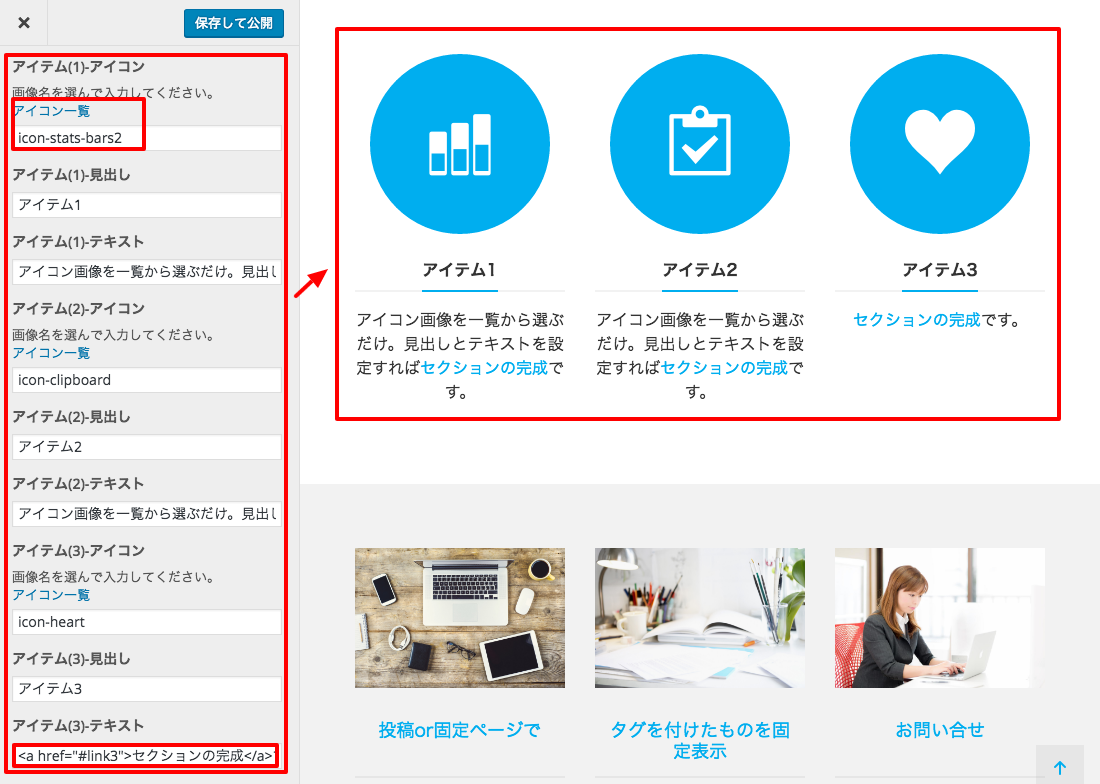Screen dimensions: 1100x784
Task: Open アイコン一覧 link under アイテム(2)-アイコン
Action: point(51,353)
